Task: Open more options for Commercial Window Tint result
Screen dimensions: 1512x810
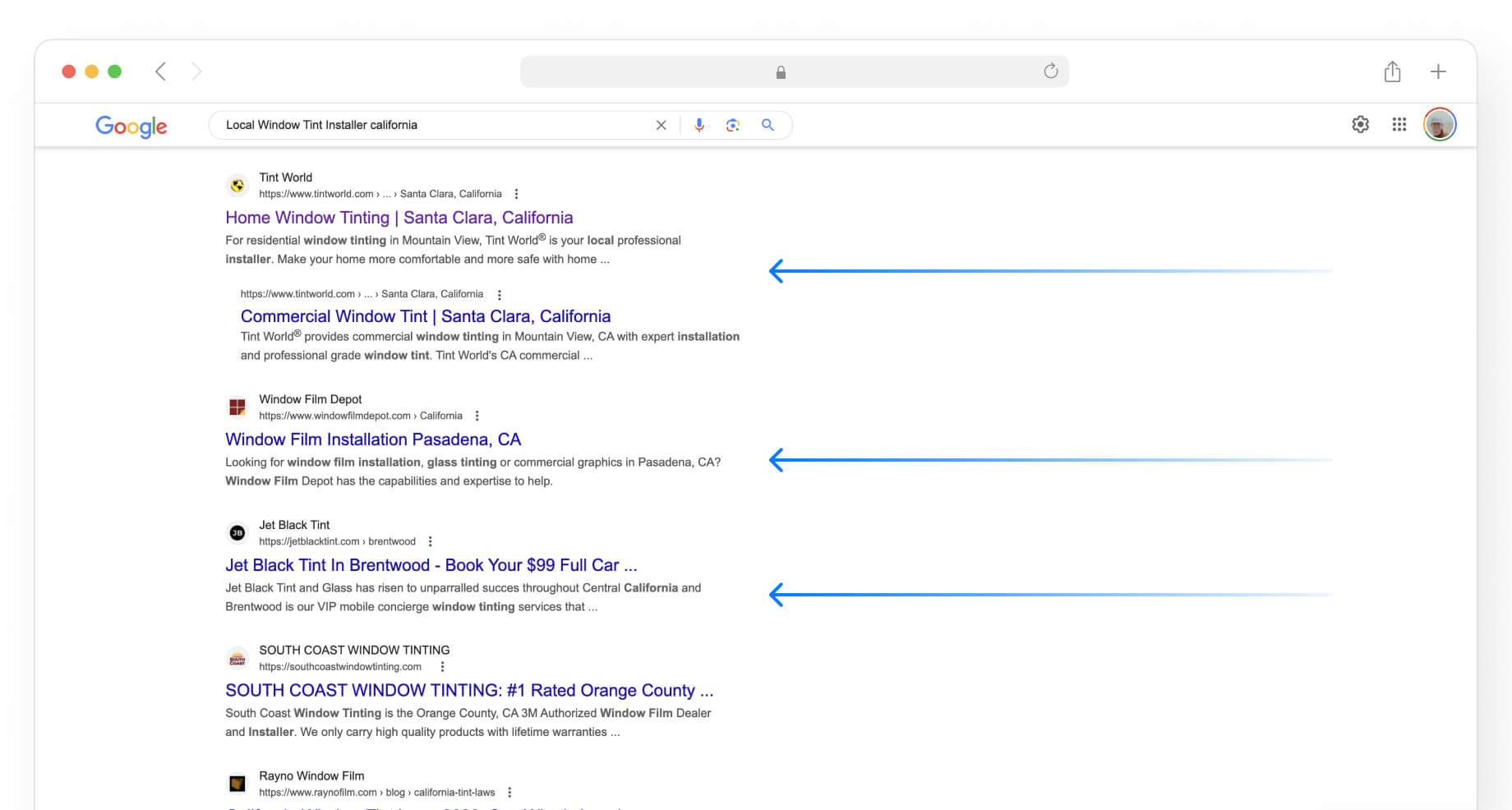Action: click(499, 294)
